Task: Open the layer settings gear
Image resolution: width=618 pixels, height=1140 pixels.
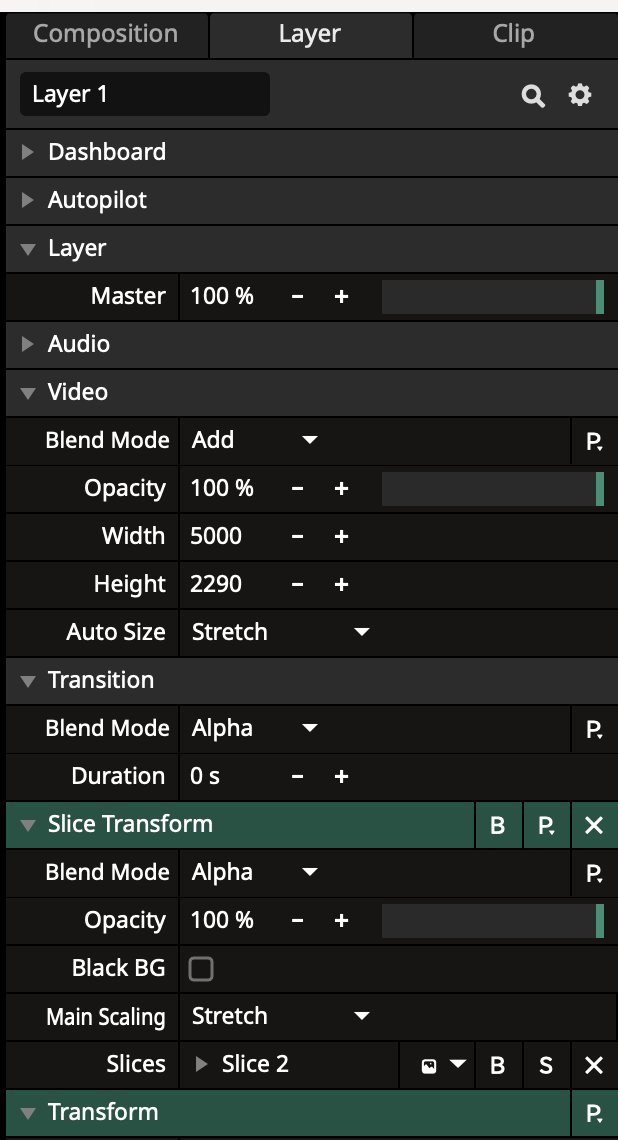Action: [x=580, y=95]
